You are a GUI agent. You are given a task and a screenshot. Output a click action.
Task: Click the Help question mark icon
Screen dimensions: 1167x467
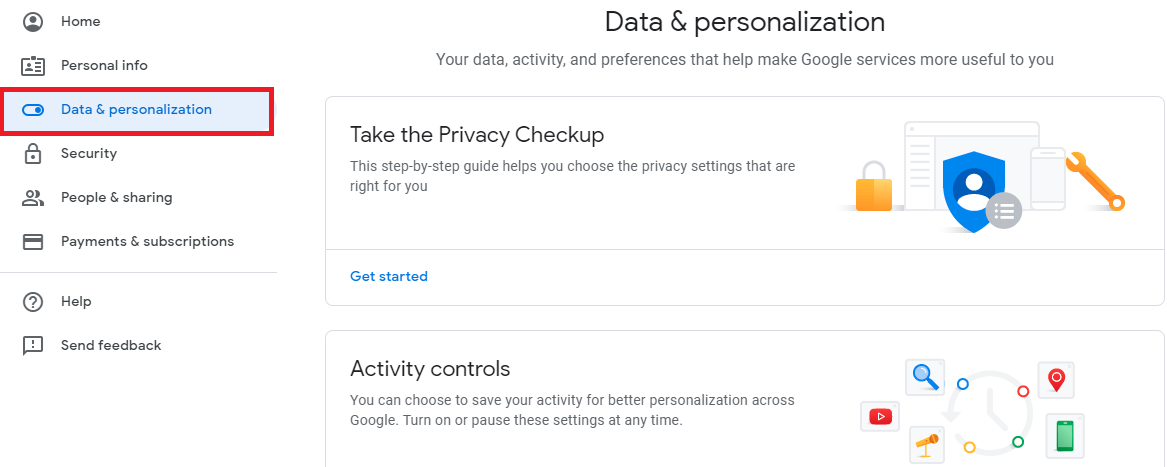tap(33, 302)
